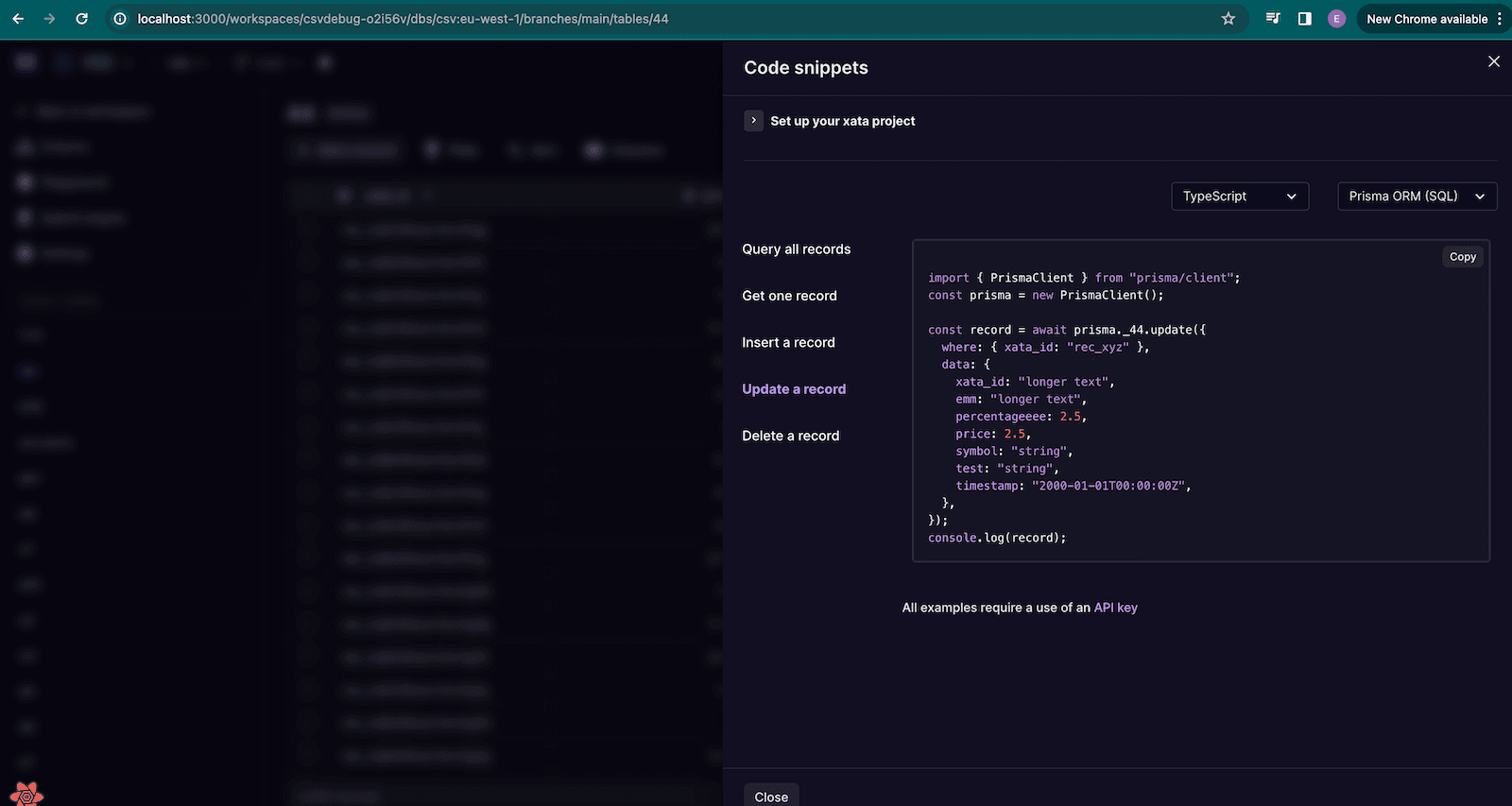Close Code snippets panel with X
The height and width of the screenshot is (806, 1512).
(1493, 61)
